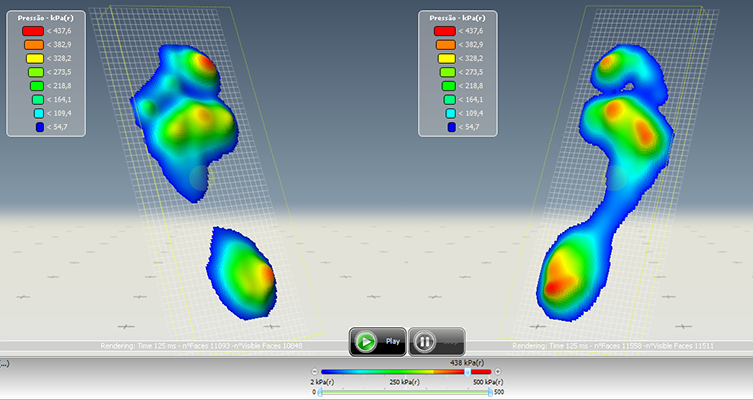This screenshot has width=753, height=400.
Task: Click dark blue 54,7 swatch in left legend
Action: (x=33, y=127)
